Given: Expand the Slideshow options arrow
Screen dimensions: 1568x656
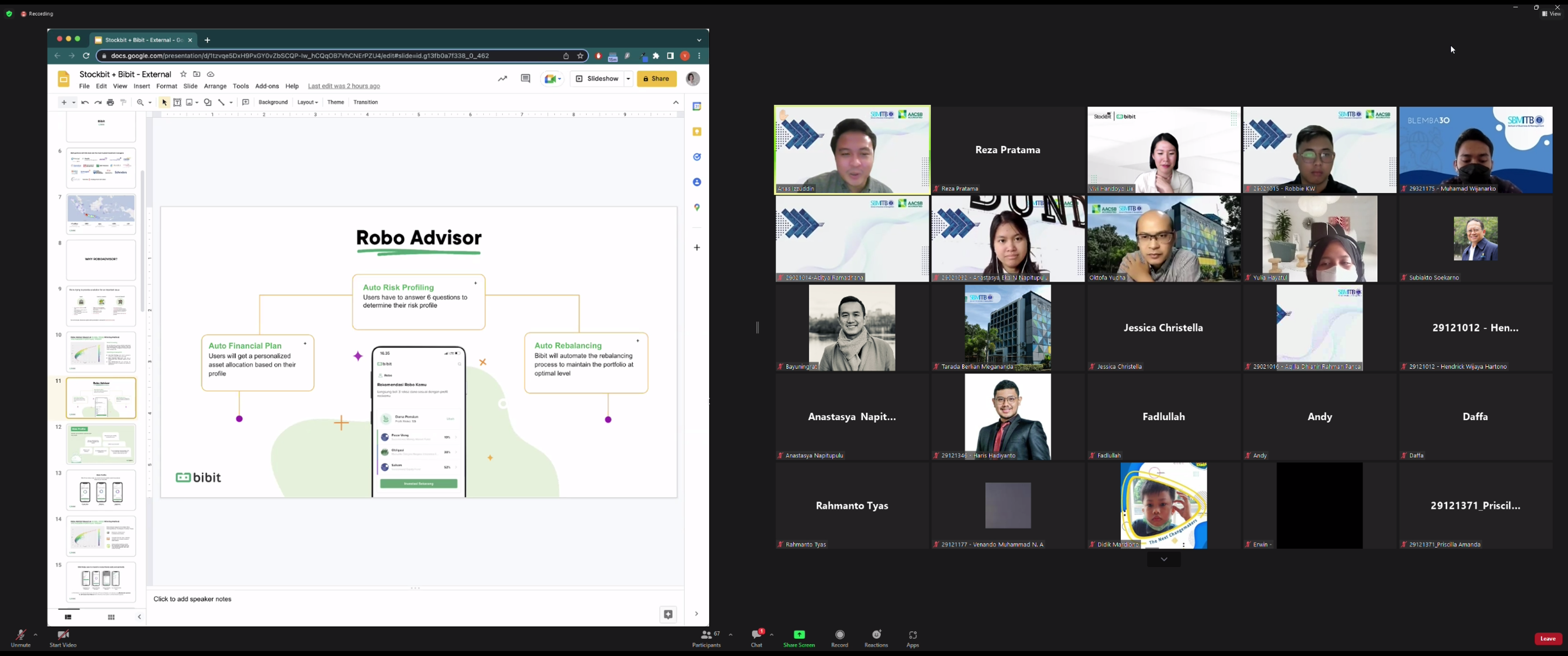Looking at the screenshot, I should coord(628,79).
